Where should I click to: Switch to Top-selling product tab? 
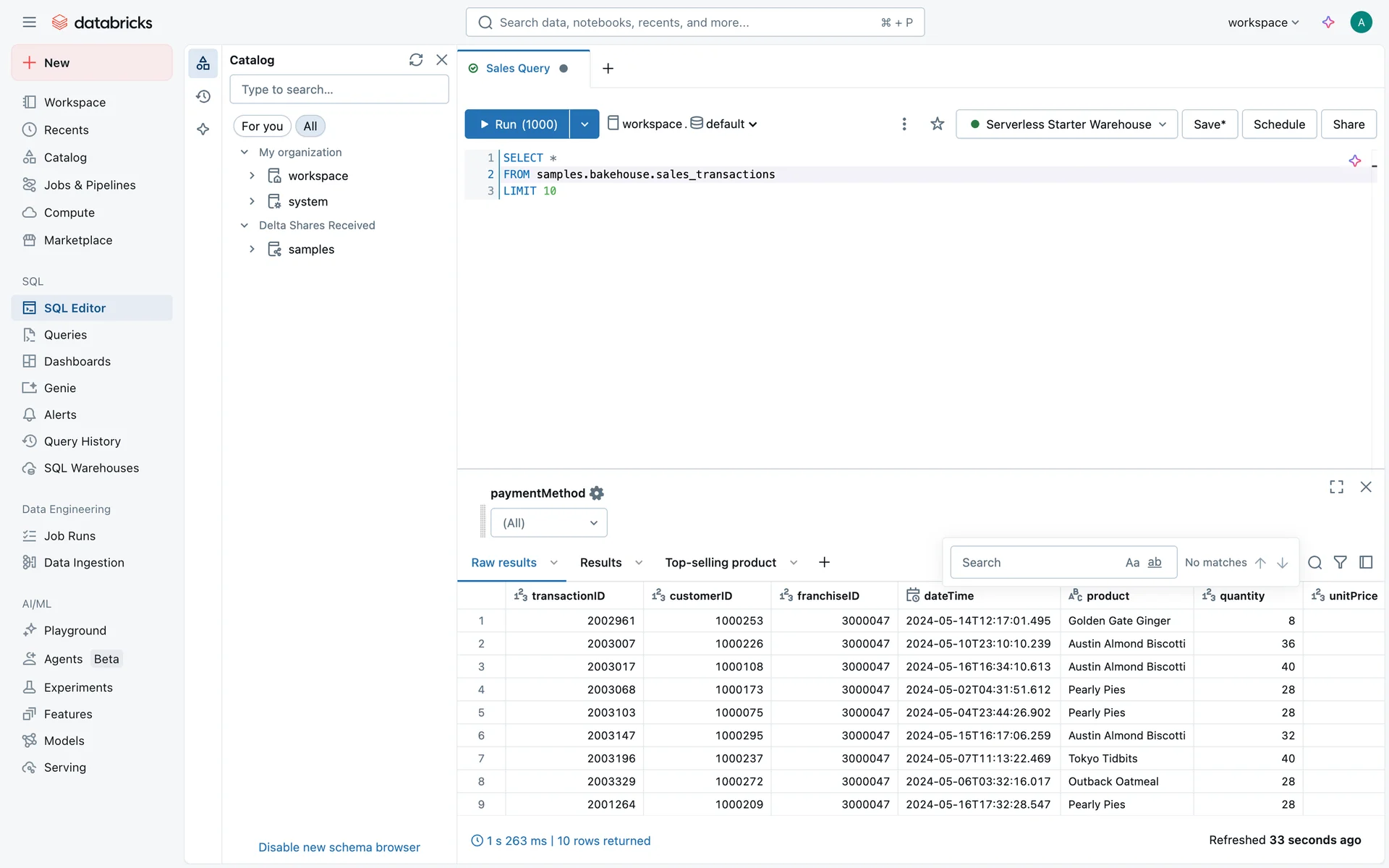click(721, 563)
